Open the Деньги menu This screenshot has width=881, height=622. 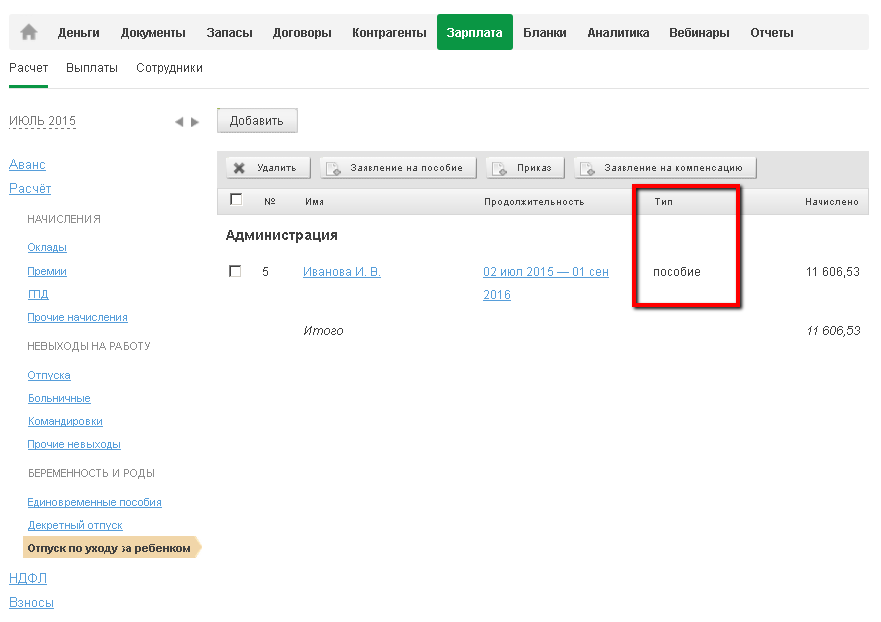tap(79, 33)
